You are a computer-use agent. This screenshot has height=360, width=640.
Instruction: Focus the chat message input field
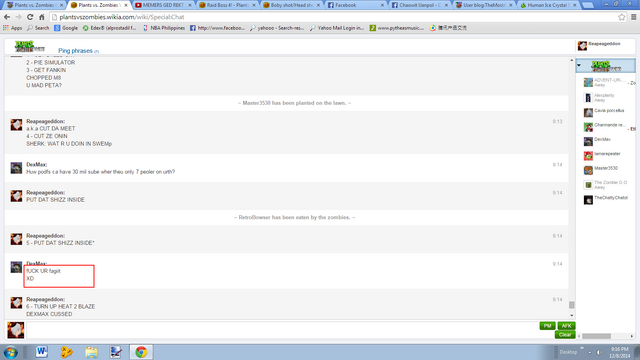pos(282,330)
